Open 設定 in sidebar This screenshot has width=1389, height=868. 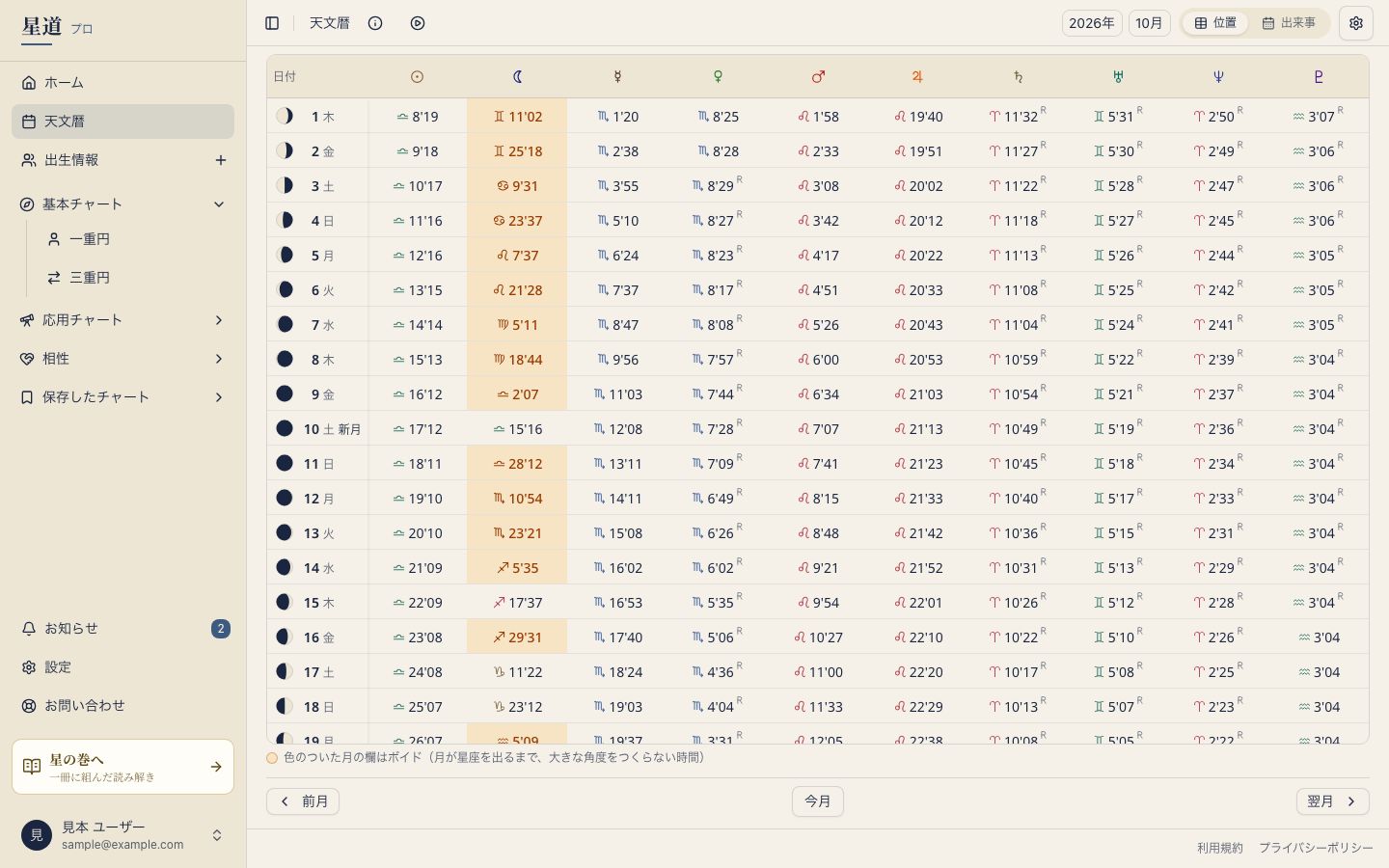coord(123,667)
